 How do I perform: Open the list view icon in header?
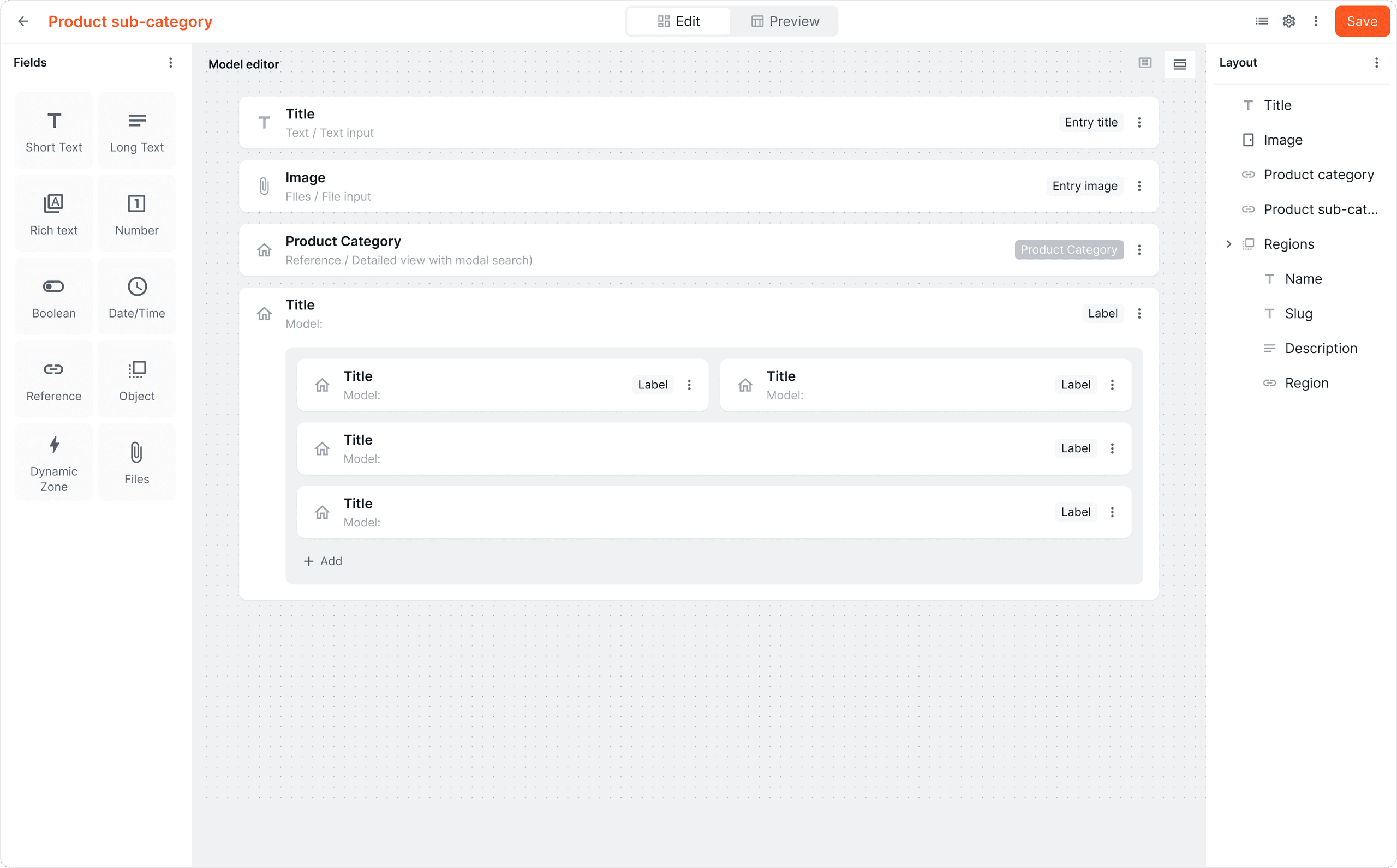1262,21
